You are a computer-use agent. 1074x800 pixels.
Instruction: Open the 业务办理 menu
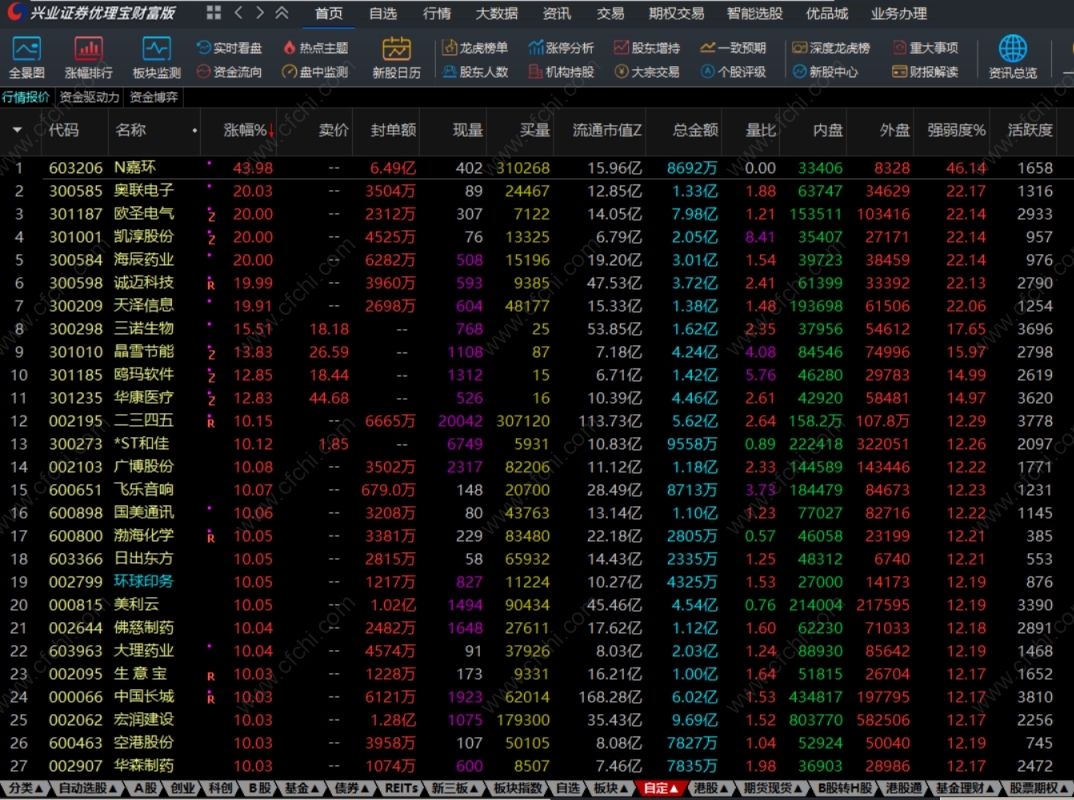899,14
